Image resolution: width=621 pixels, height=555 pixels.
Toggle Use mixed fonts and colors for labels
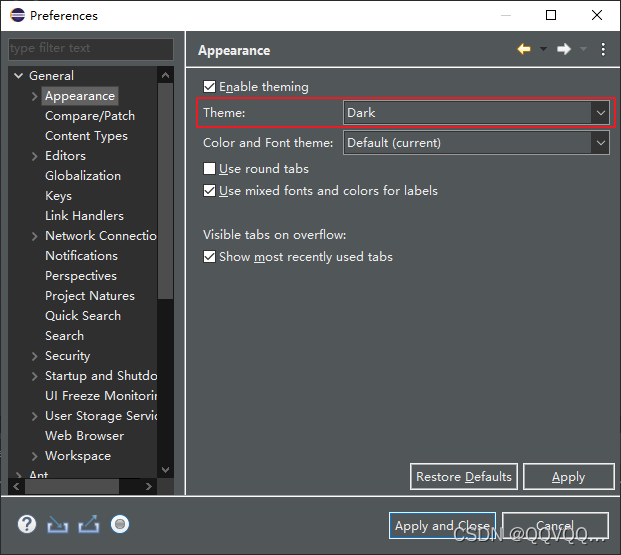209,191
